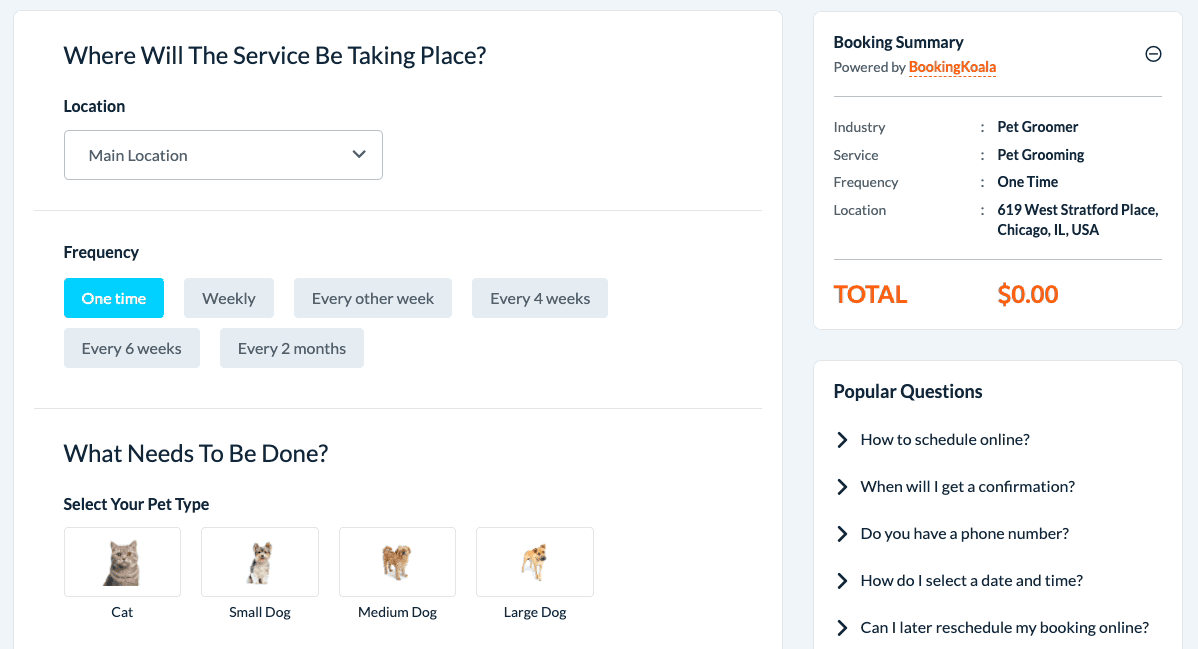The width and height of the screenshot is (1198, 649).
Task: Choose the Small Dog pet image
Action: [260, 562]
